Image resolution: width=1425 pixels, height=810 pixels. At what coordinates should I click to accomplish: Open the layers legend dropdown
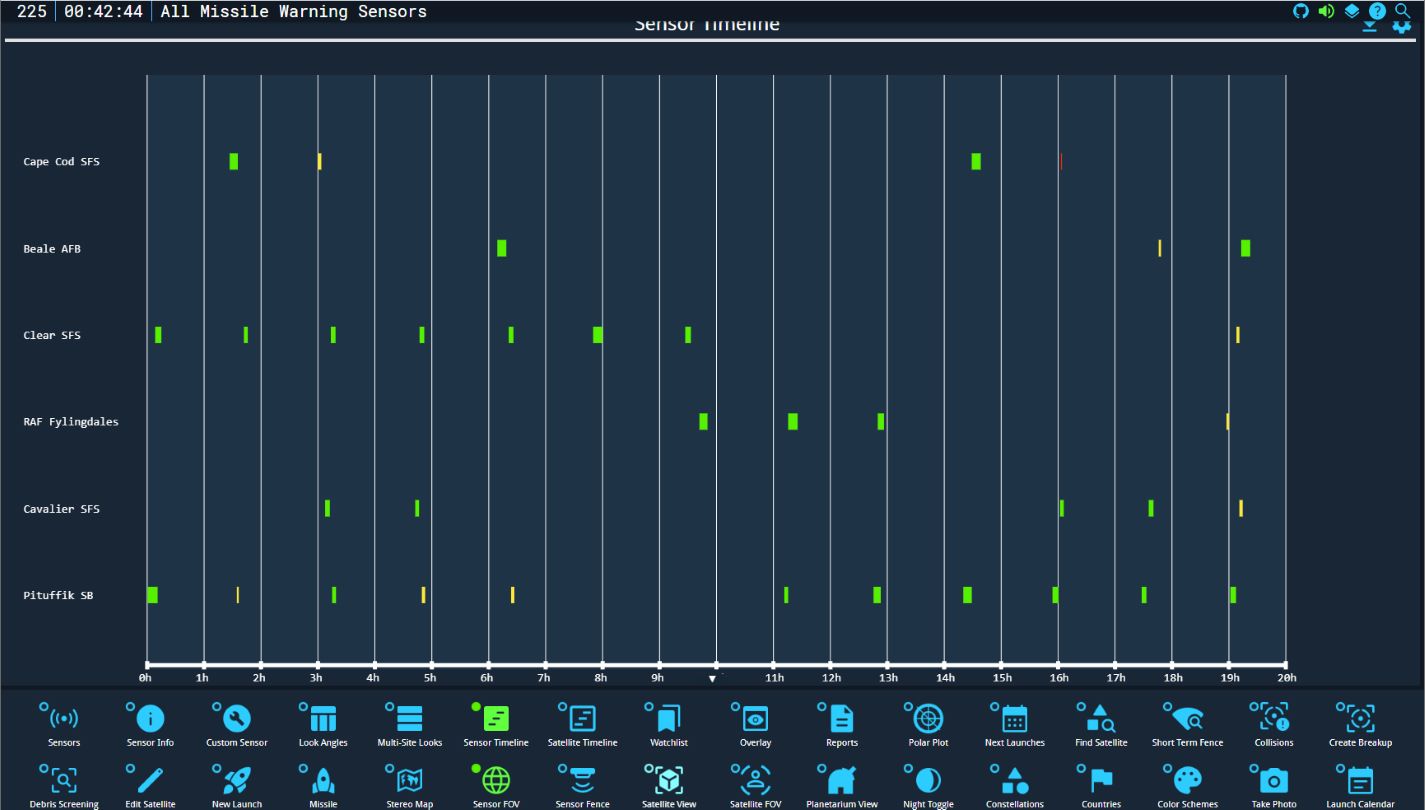(x=1352, y=11)
